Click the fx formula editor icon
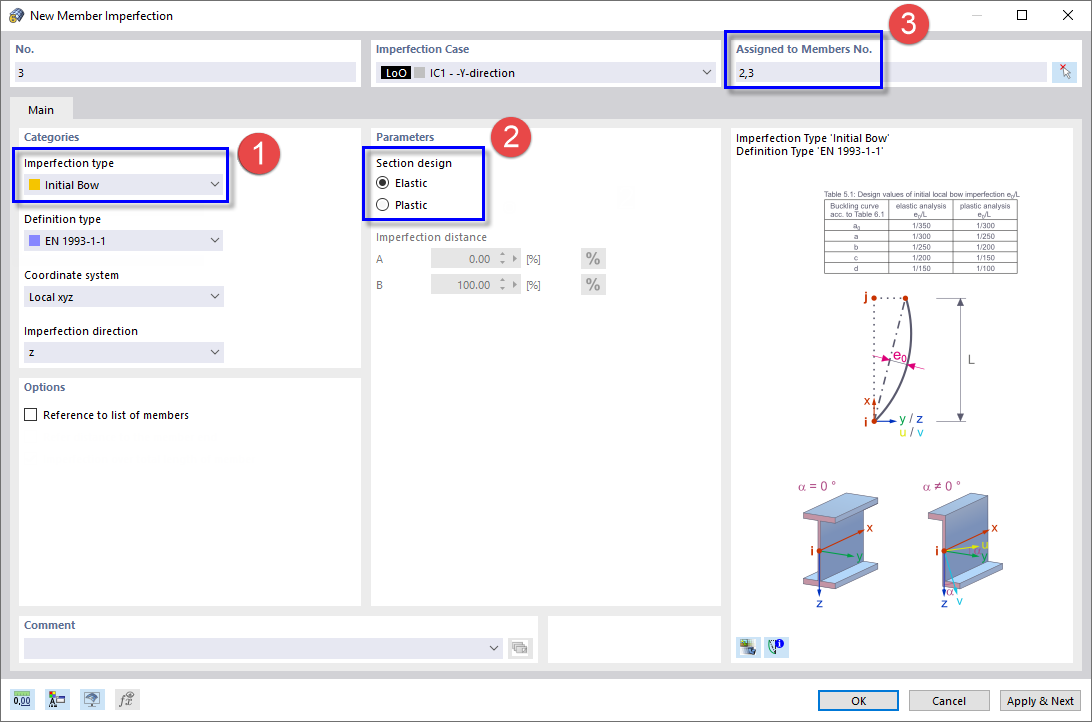 point(126,699)
